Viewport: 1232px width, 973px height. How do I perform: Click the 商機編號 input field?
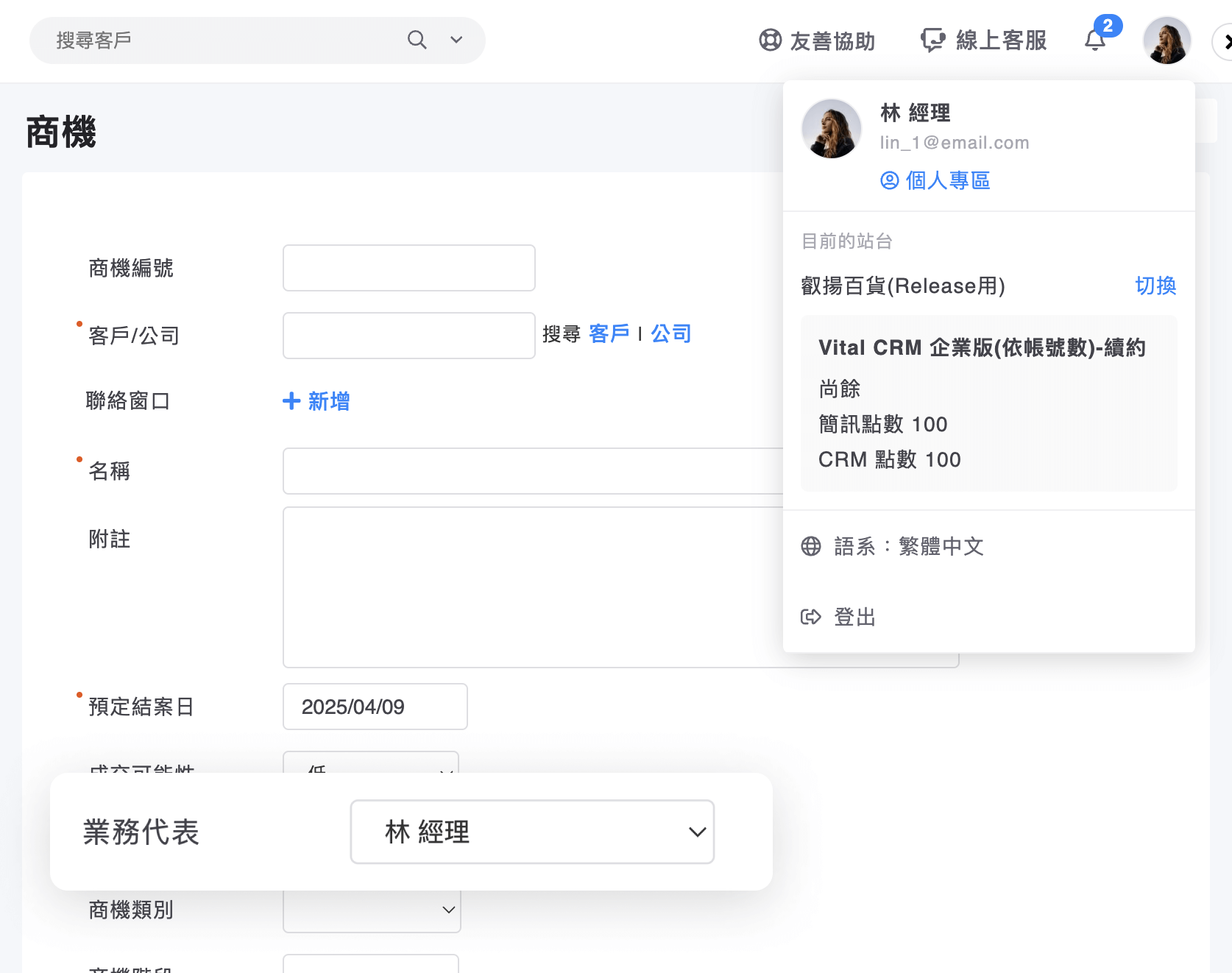408,267
